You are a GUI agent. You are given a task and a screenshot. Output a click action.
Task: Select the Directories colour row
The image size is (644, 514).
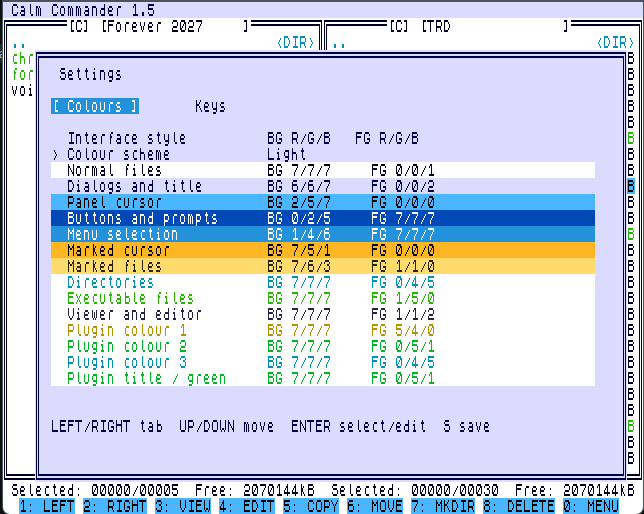pyautogui.click(x=323, y=282)
